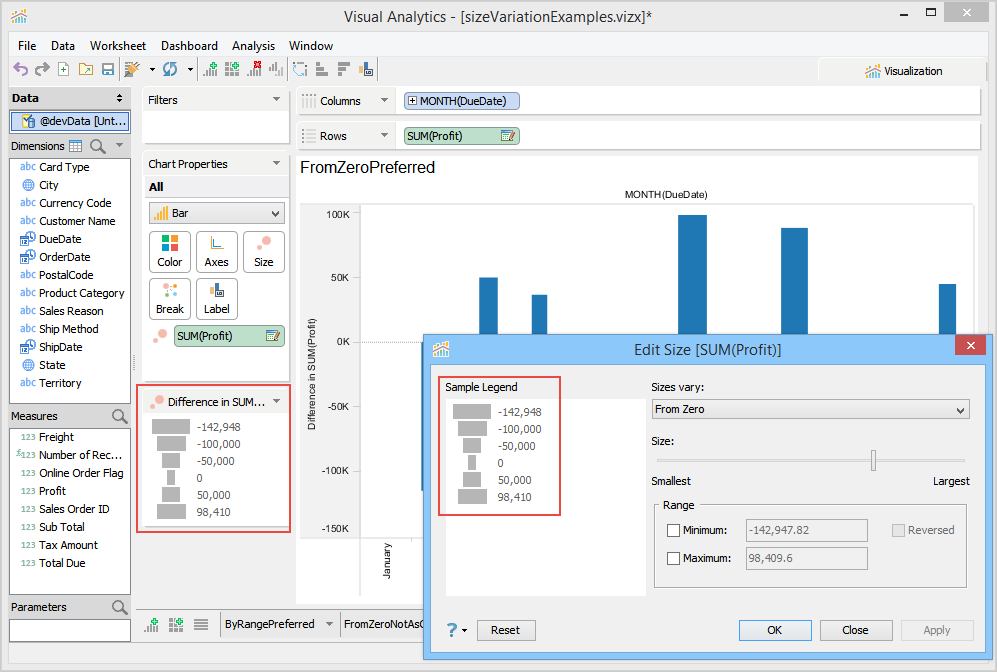
Task: Click OK in Edit Size dialog
Action: (774, 630)
